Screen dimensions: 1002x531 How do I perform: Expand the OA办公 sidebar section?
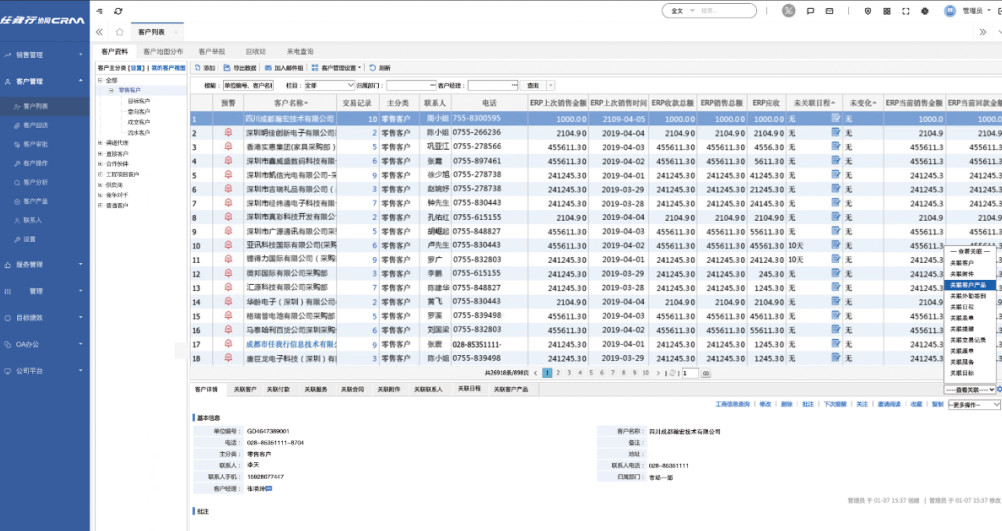[x=43, y=344]
